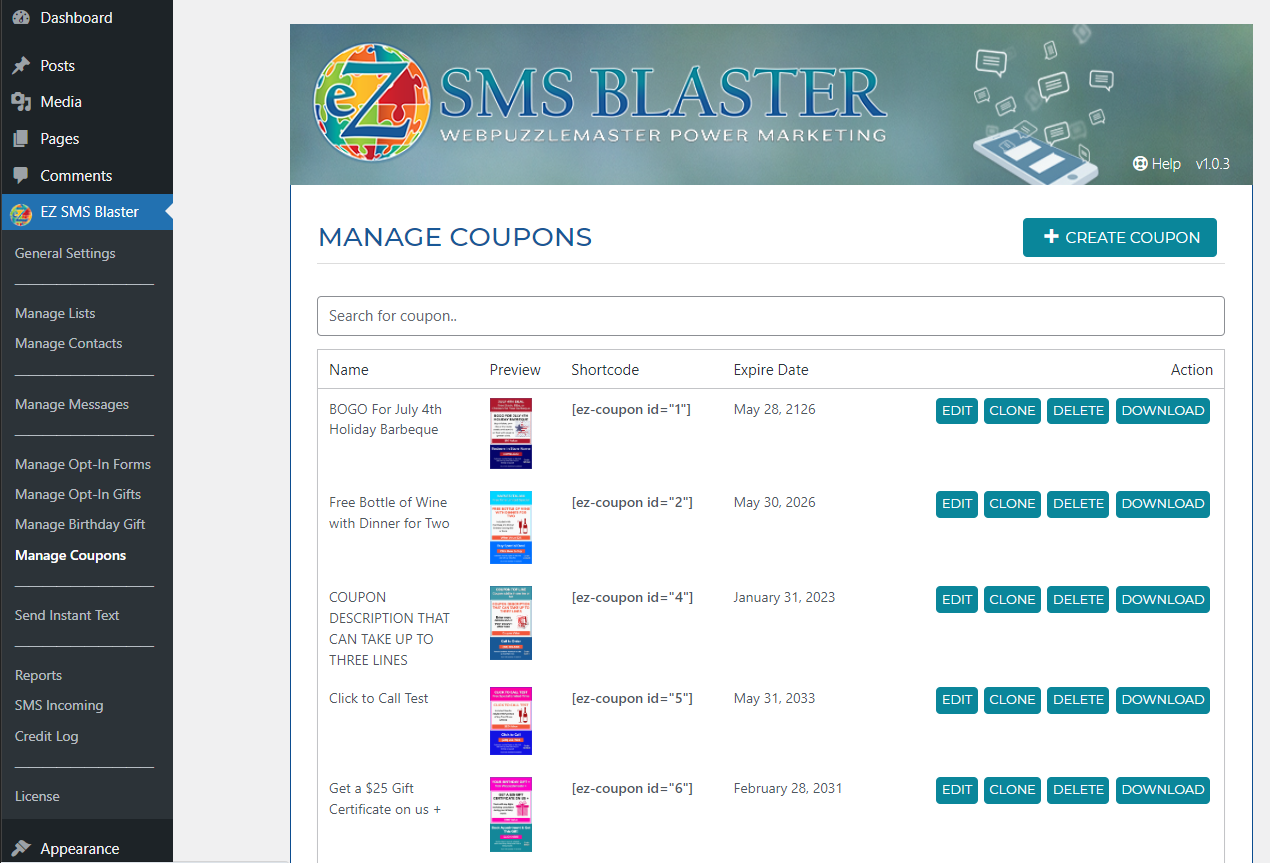Click the Dashboard gauge icon
This screenshot has width=1270, height=863.
(x=21, y=18)
